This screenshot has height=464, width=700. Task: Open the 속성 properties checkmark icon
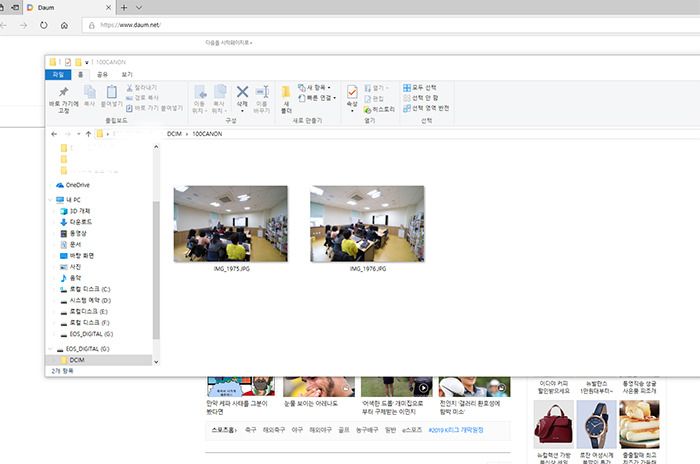[x=352, y=92]
